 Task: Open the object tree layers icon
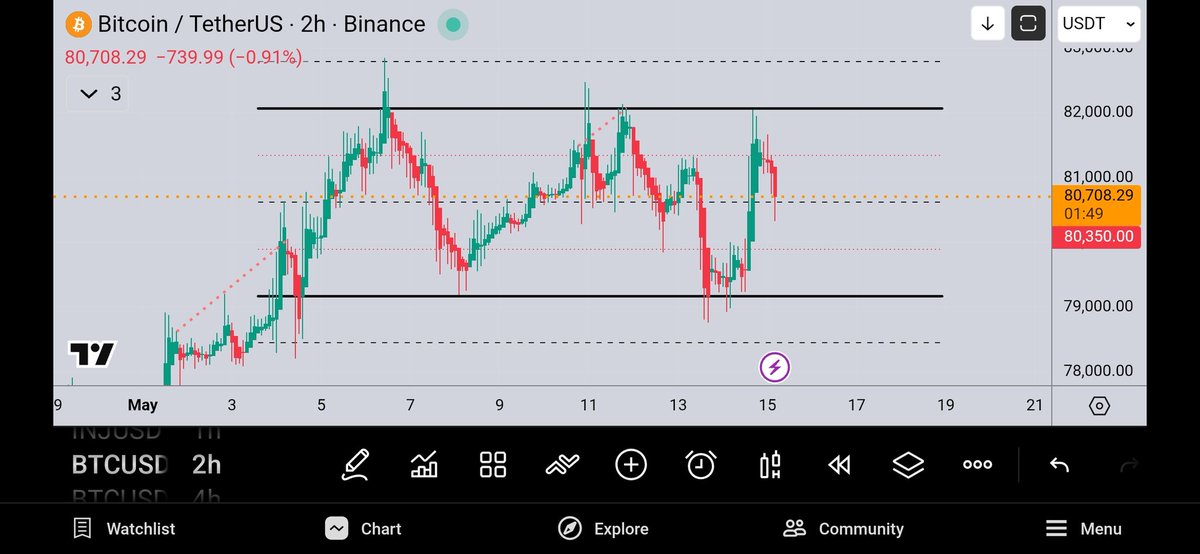pyautogui.click(x=908, y=464)
